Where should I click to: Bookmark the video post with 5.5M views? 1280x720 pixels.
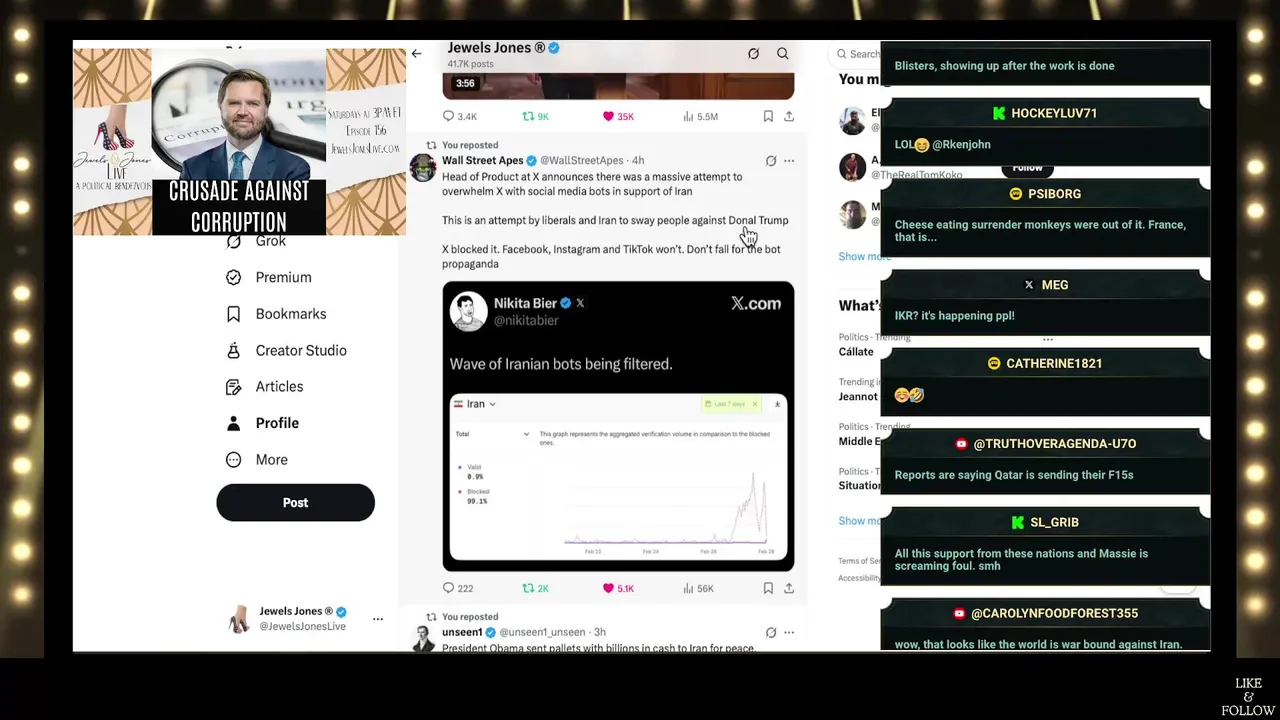click(x=768, y=116)
